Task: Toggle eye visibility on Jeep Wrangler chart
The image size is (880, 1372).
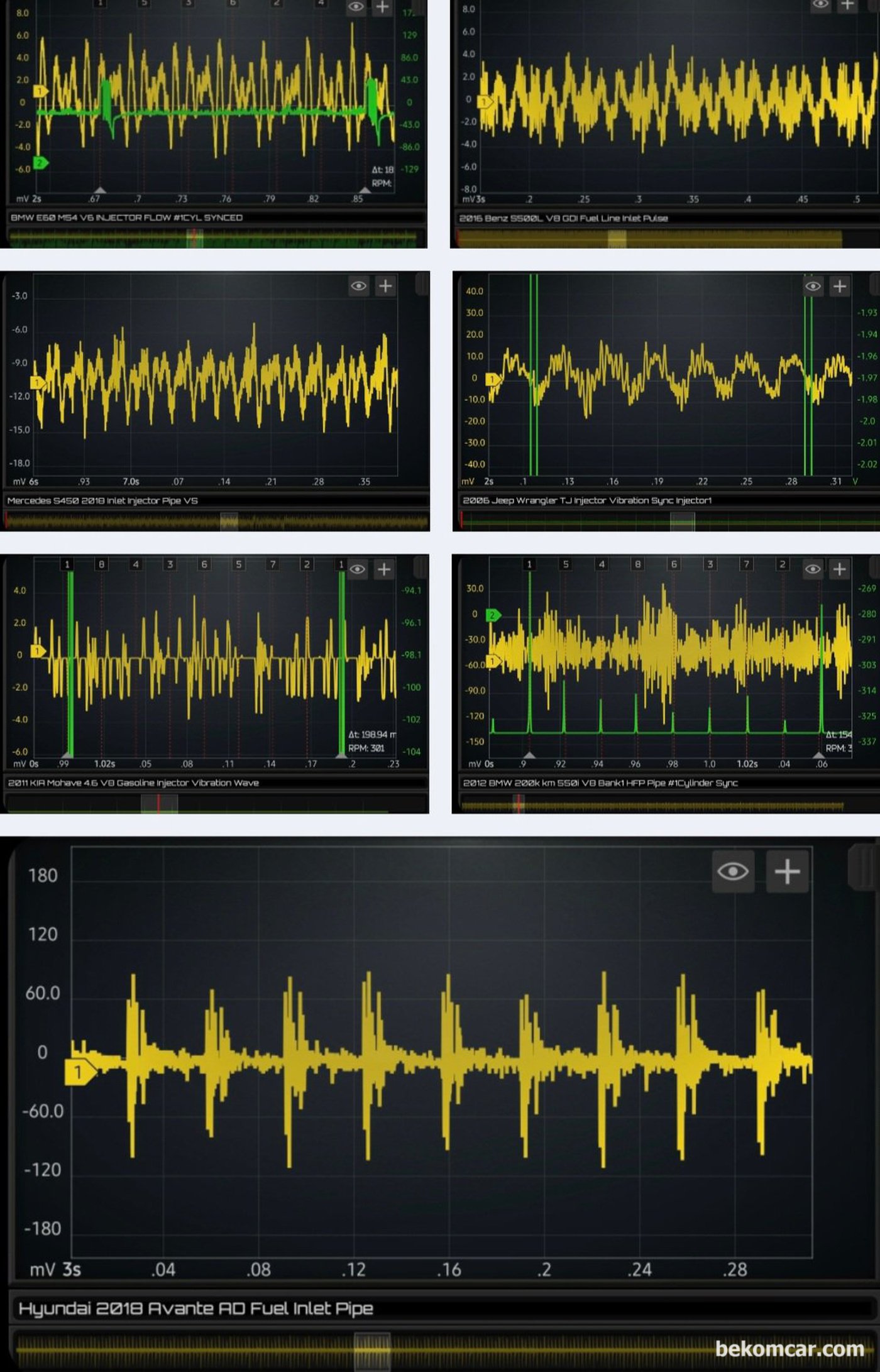Action: coord(813,287)
